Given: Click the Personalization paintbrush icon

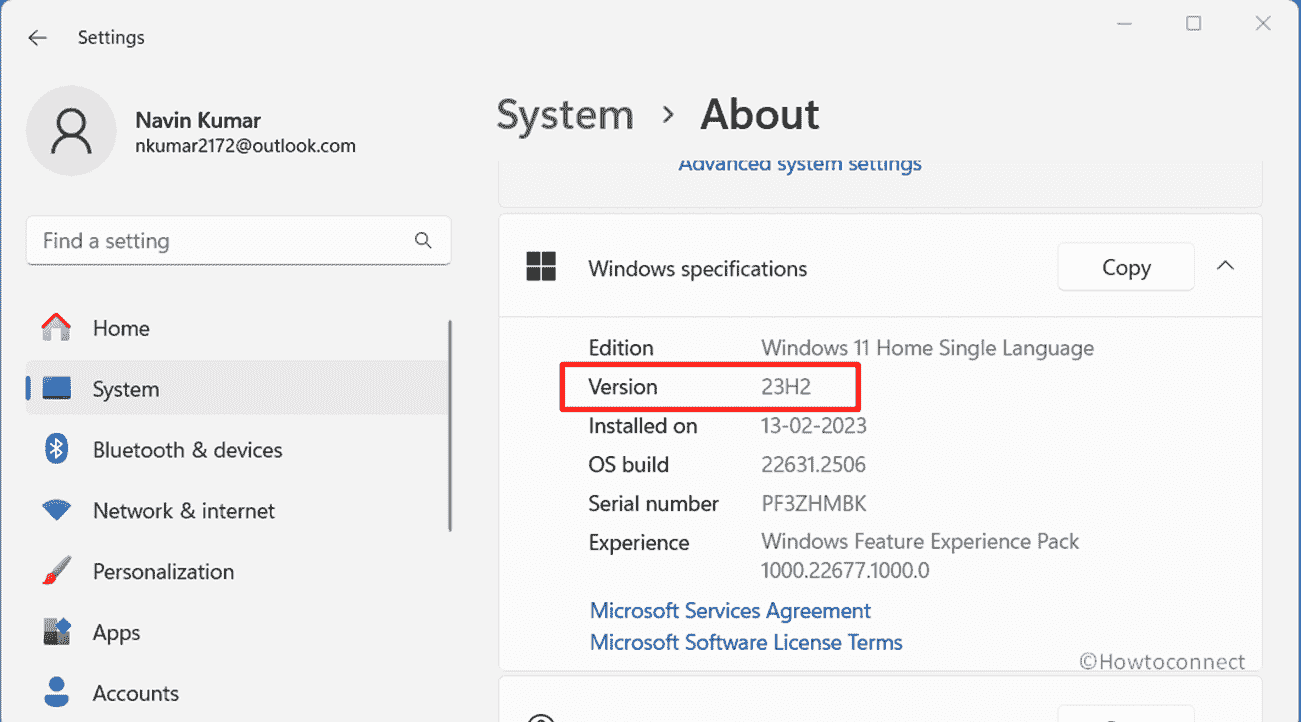Looking at the screenshot, I should pos(57,571).
